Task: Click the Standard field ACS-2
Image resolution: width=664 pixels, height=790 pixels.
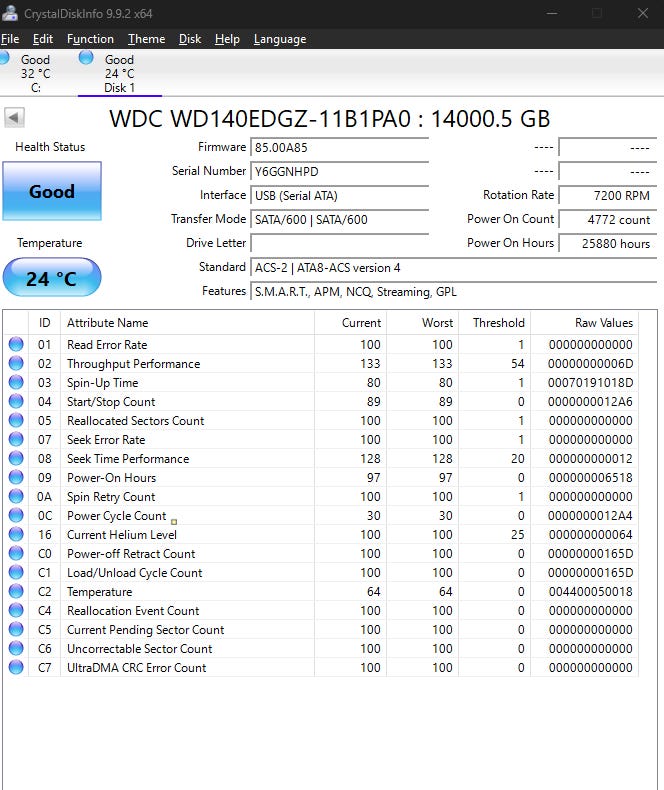Action: 453,268
